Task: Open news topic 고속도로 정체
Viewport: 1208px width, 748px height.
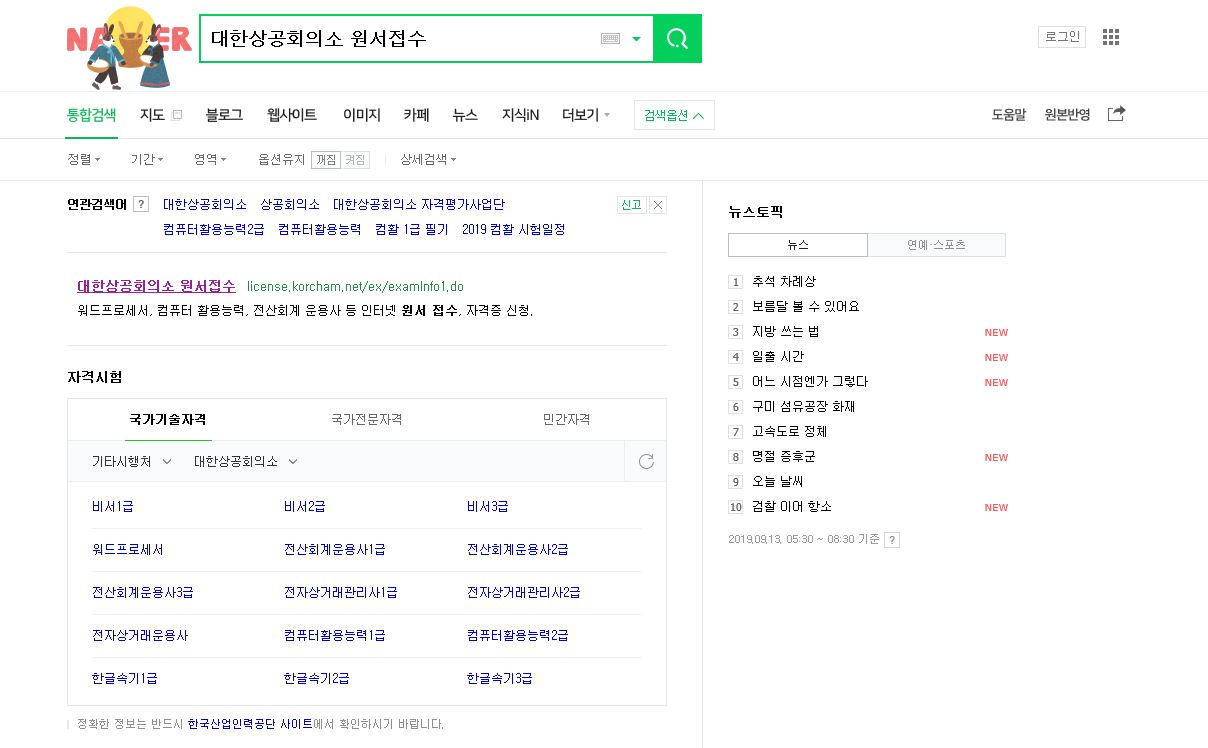Action: pyautogui.click(x=790, y=432)
